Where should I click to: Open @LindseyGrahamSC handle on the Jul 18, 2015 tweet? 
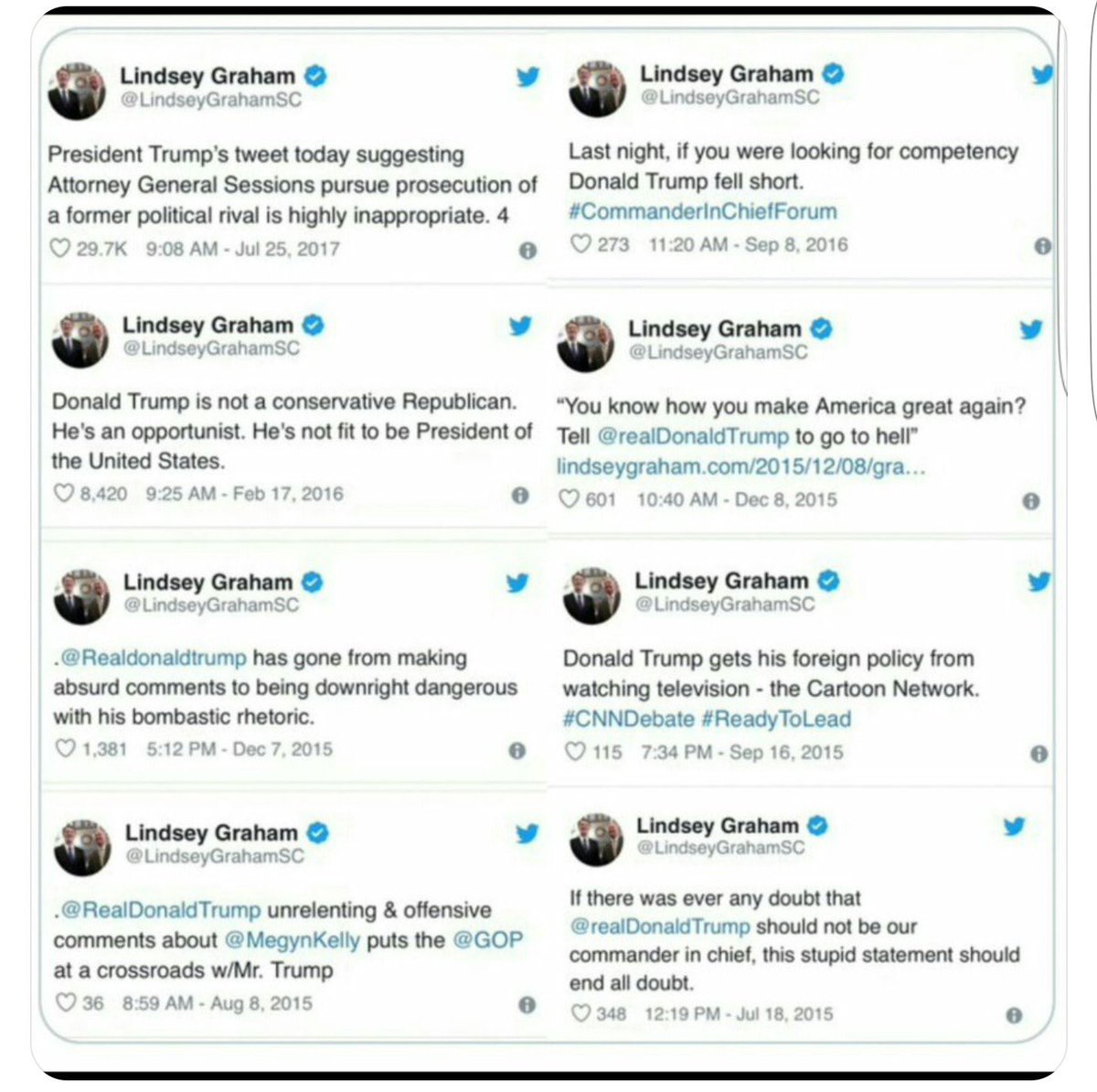pyautogui.click(x=720, y=848)
